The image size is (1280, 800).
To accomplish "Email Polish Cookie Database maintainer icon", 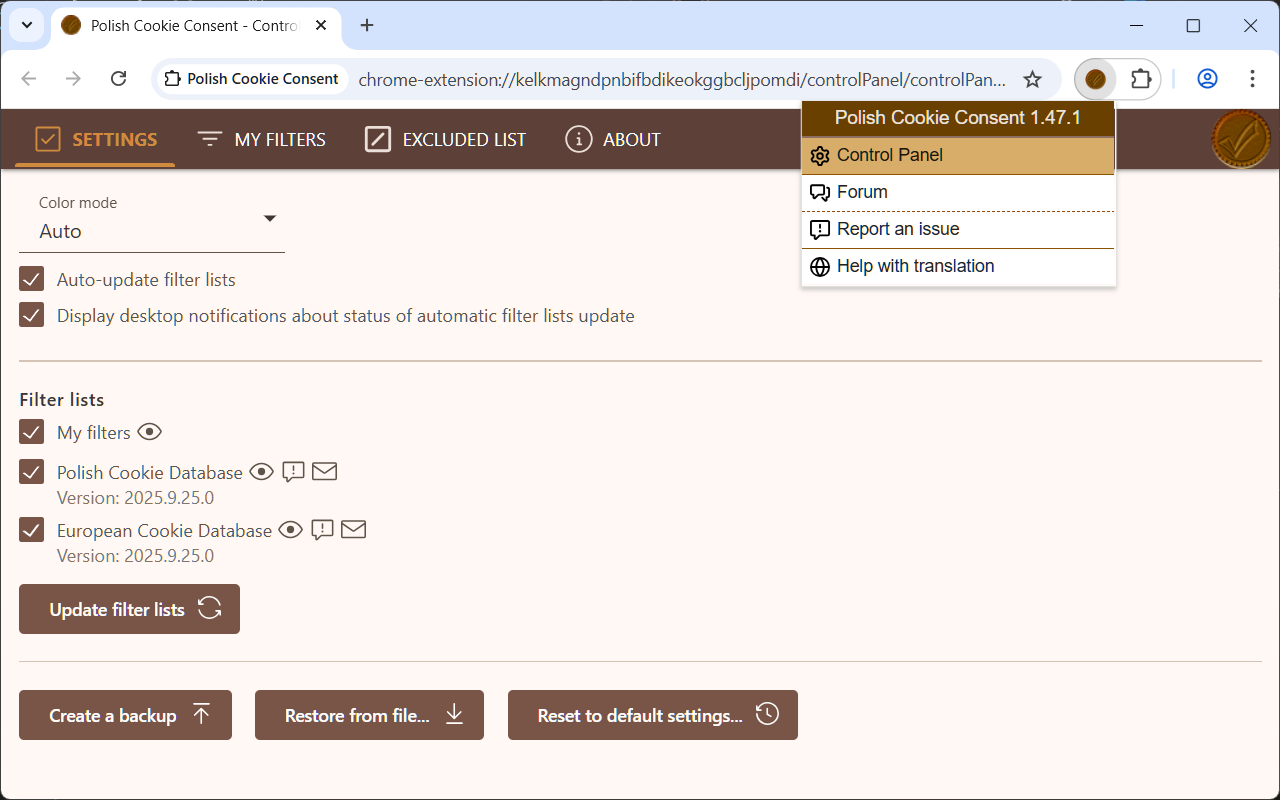I will 324,471.
